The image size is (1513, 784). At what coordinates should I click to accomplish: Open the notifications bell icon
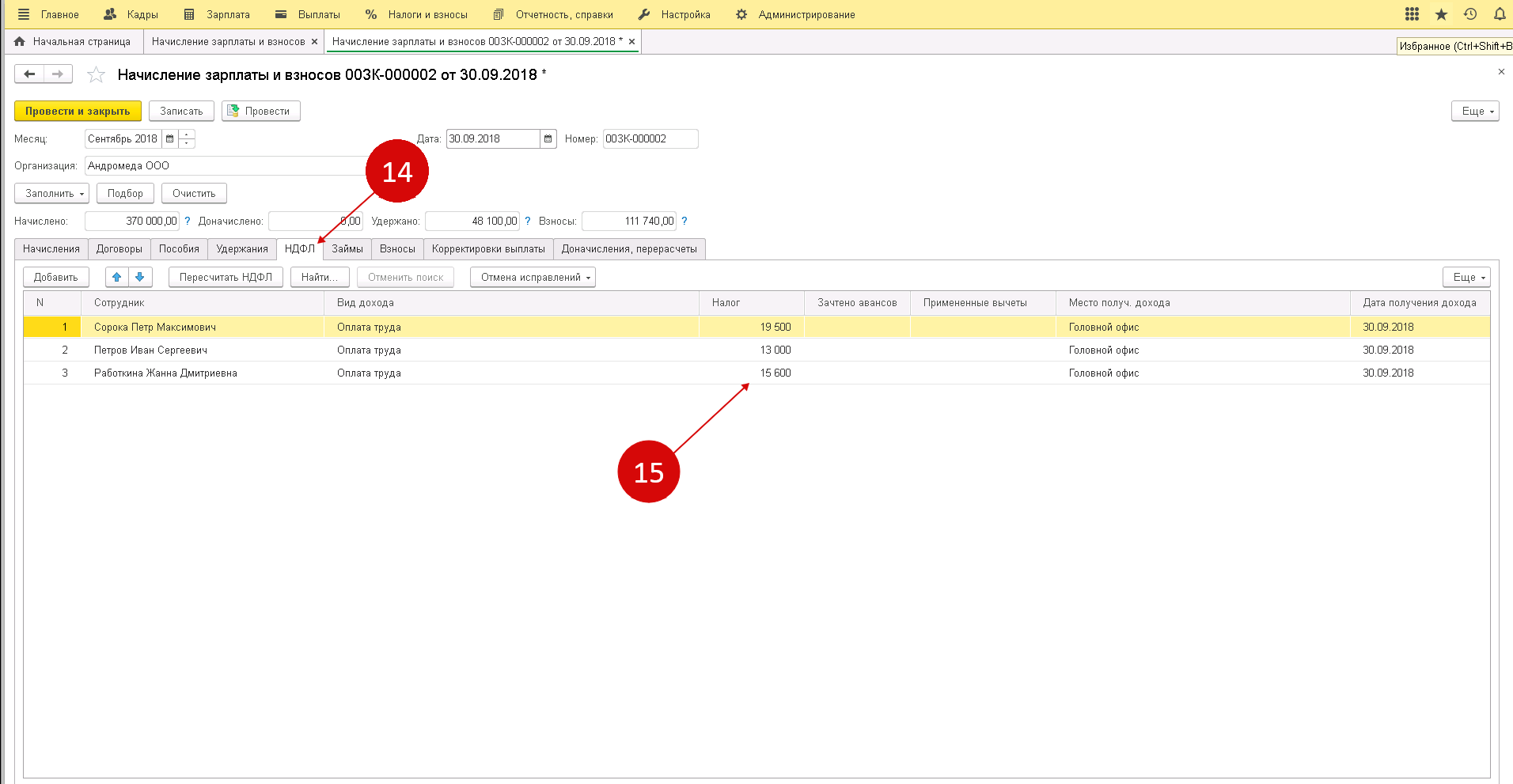(x=1499, y=14)
